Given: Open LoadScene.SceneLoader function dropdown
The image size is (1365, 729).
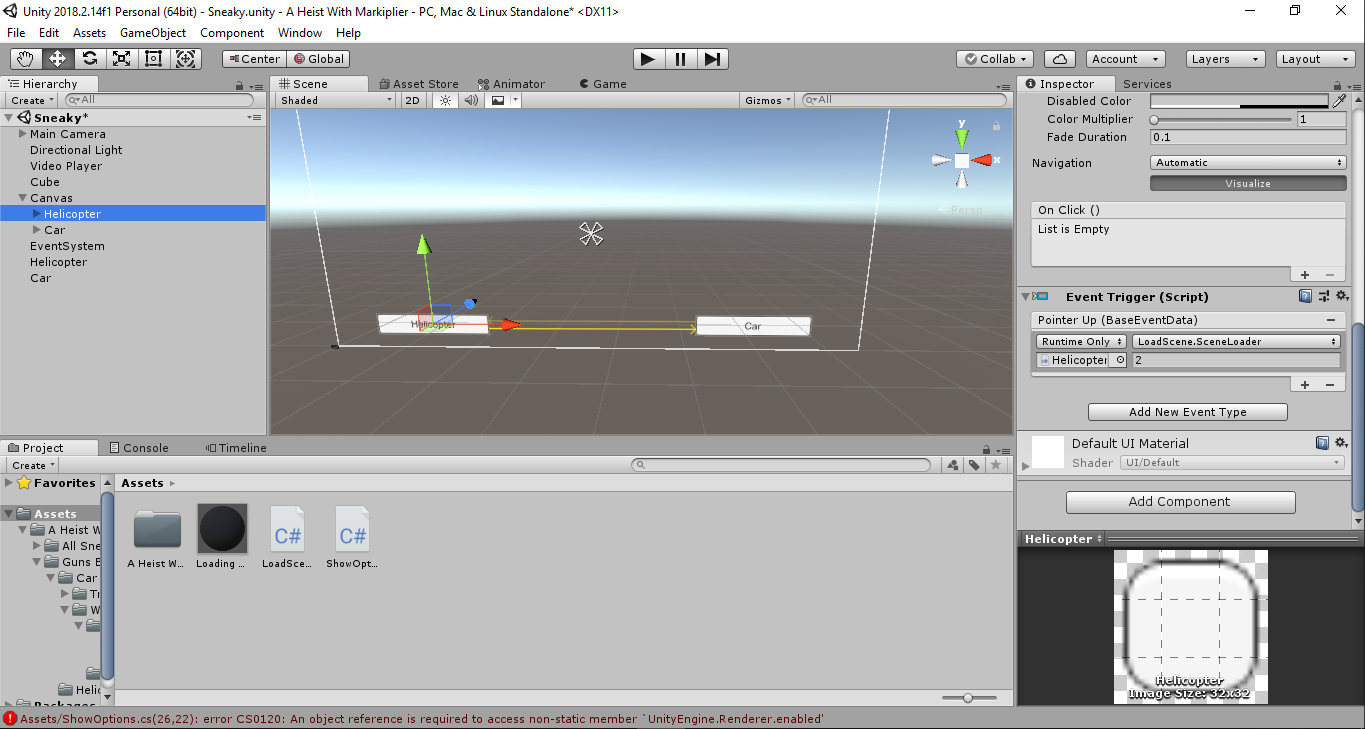Looking at the screenshot, I should tap(1238, 342).
